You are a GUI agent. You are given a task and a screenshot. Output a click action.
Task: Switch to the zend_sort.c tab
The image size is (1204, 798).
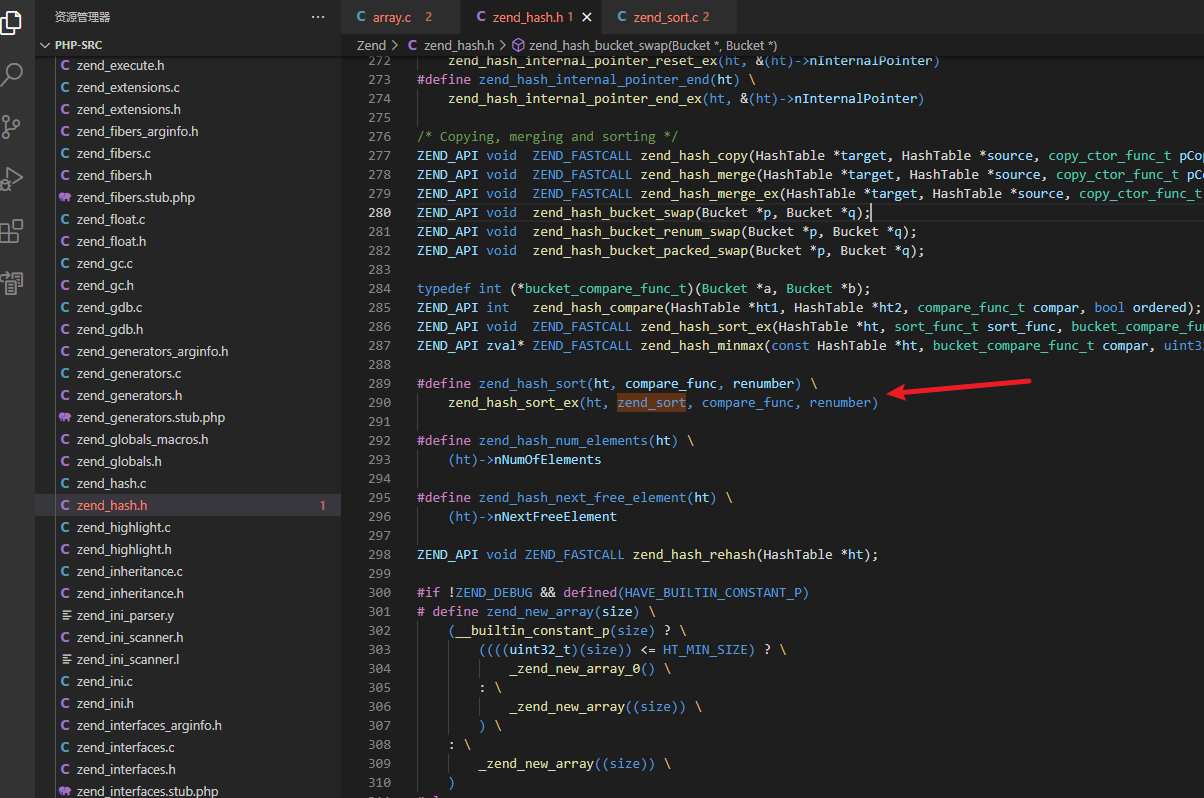pos(665,17)
